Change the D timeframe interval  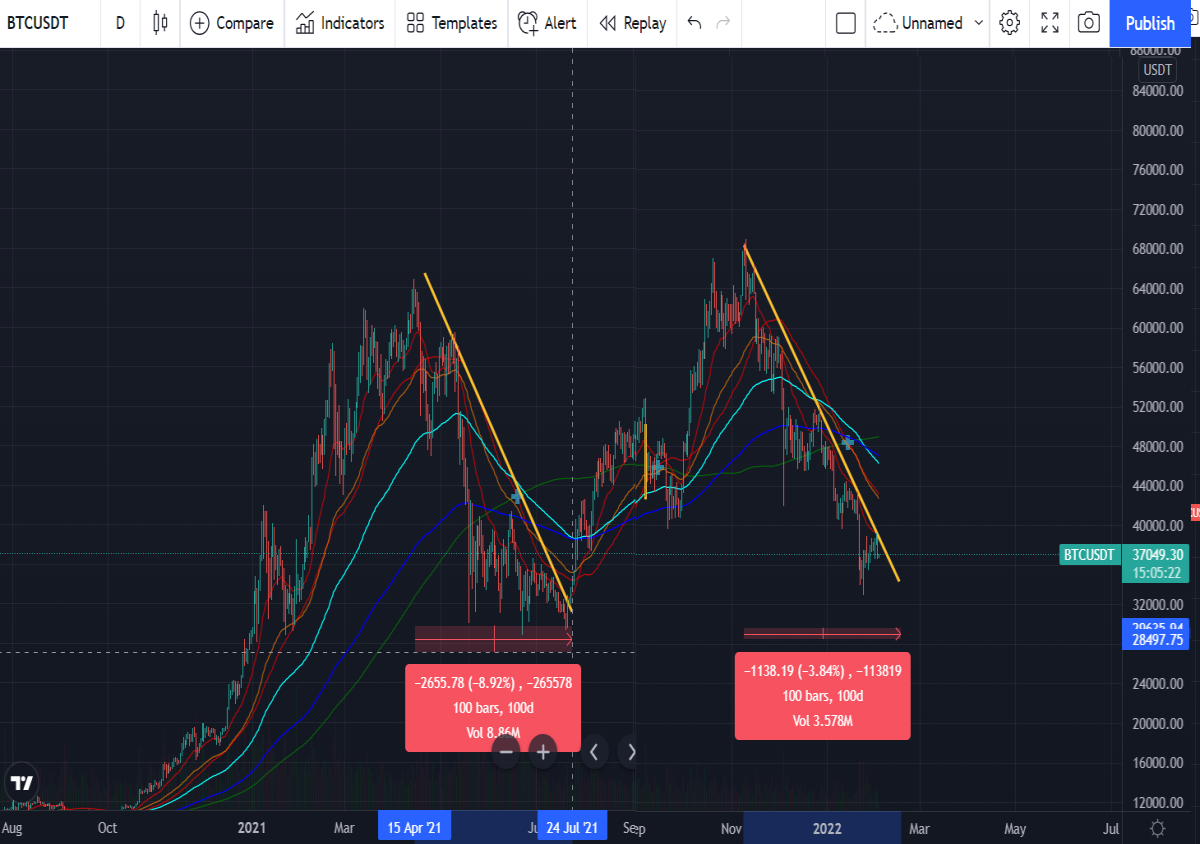[120, 22]
